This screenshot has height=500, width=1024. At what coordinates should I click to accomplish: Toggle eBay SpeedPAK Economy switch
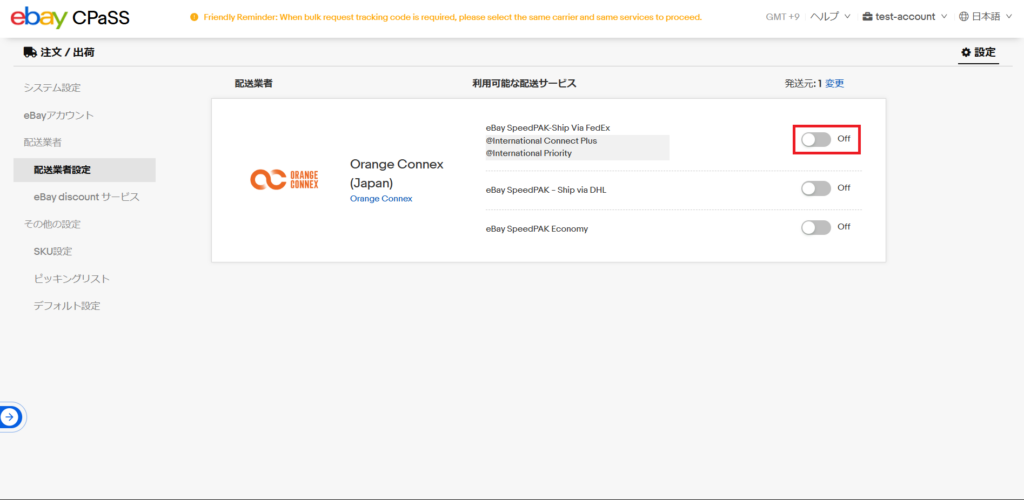click(x=816, y=227)
